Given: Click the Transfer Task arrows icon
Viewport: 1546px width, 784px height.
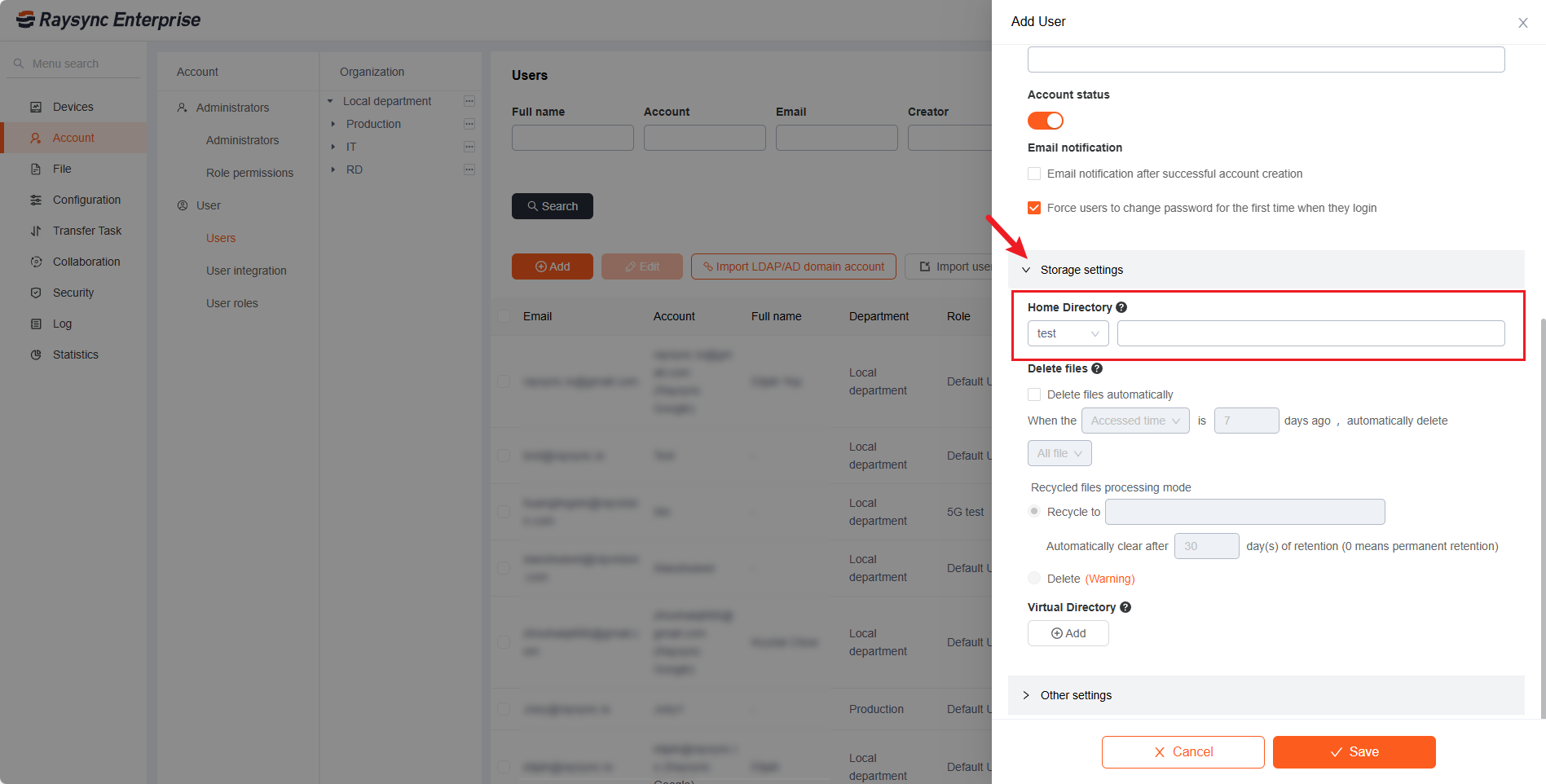Looking at the screenshot, I should tap(36, 231).
